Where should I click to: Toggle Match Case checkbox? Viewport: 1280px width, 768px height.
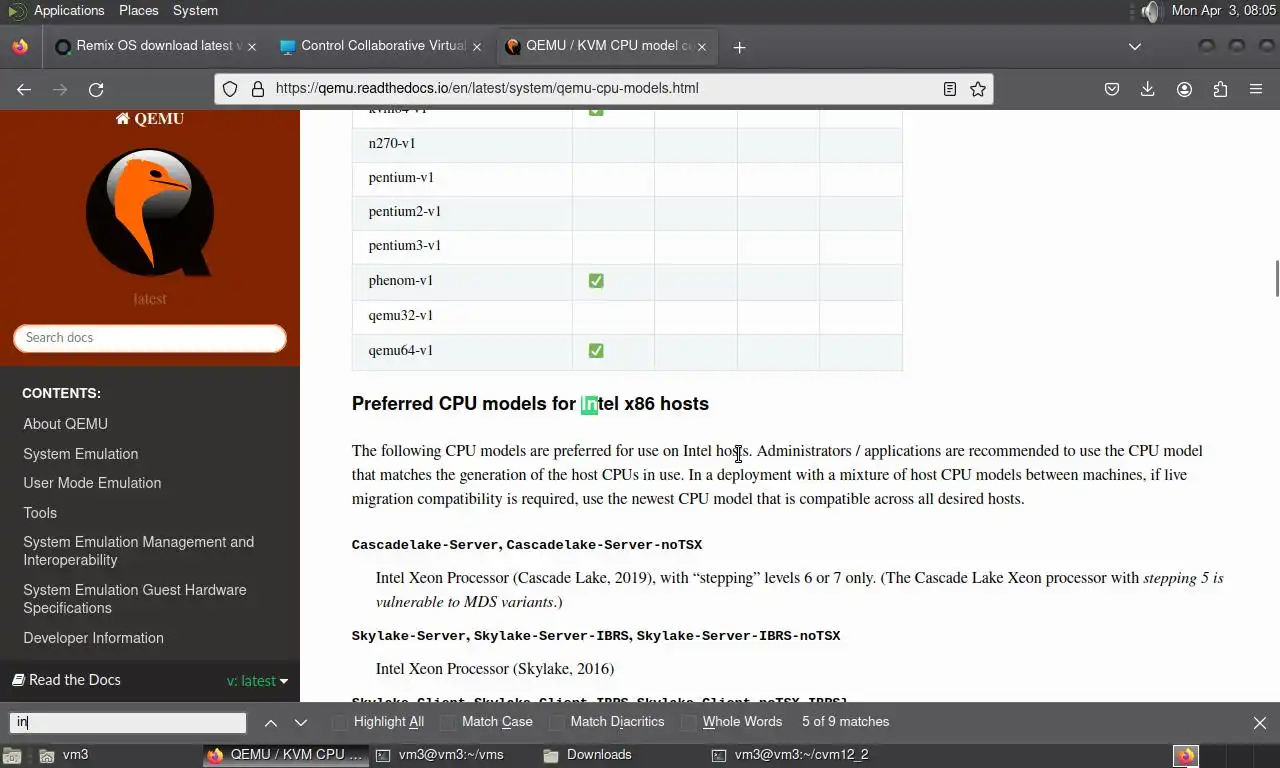[x=449, y=722]
